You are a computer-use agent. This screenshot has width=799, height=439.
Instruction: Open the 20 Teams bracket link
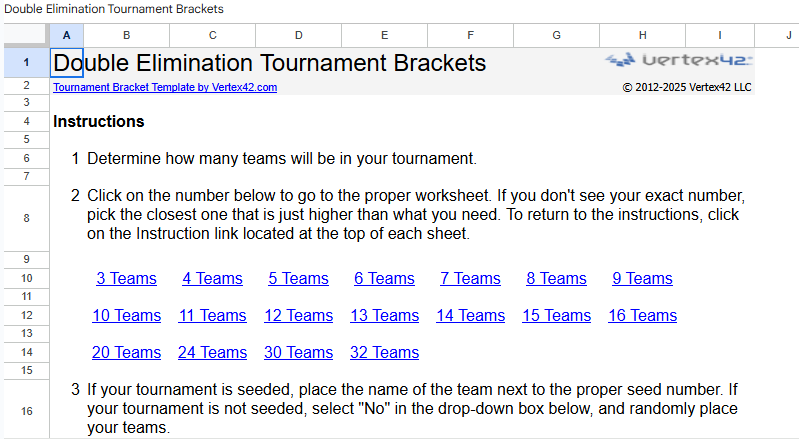[x=126, y=353]
